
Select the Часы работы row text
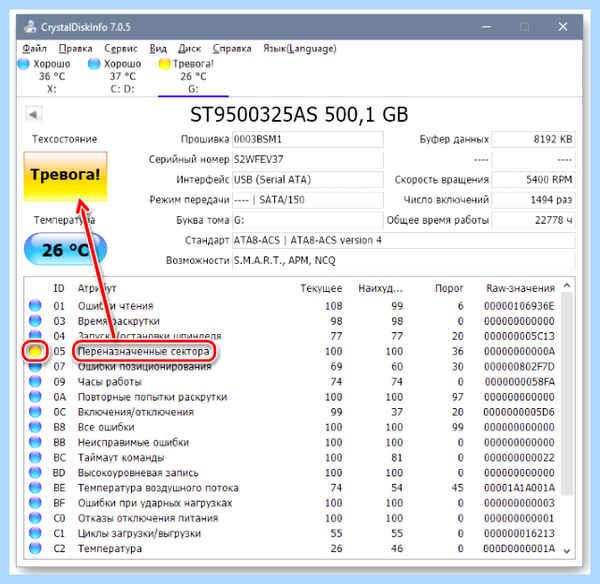click(x=109, y=382)
